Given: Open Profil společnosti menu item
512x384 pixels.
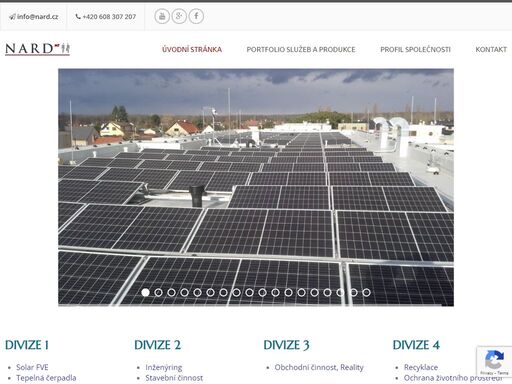Looking at the screenshot, I should pyautogui.click(x=415, y=49).
